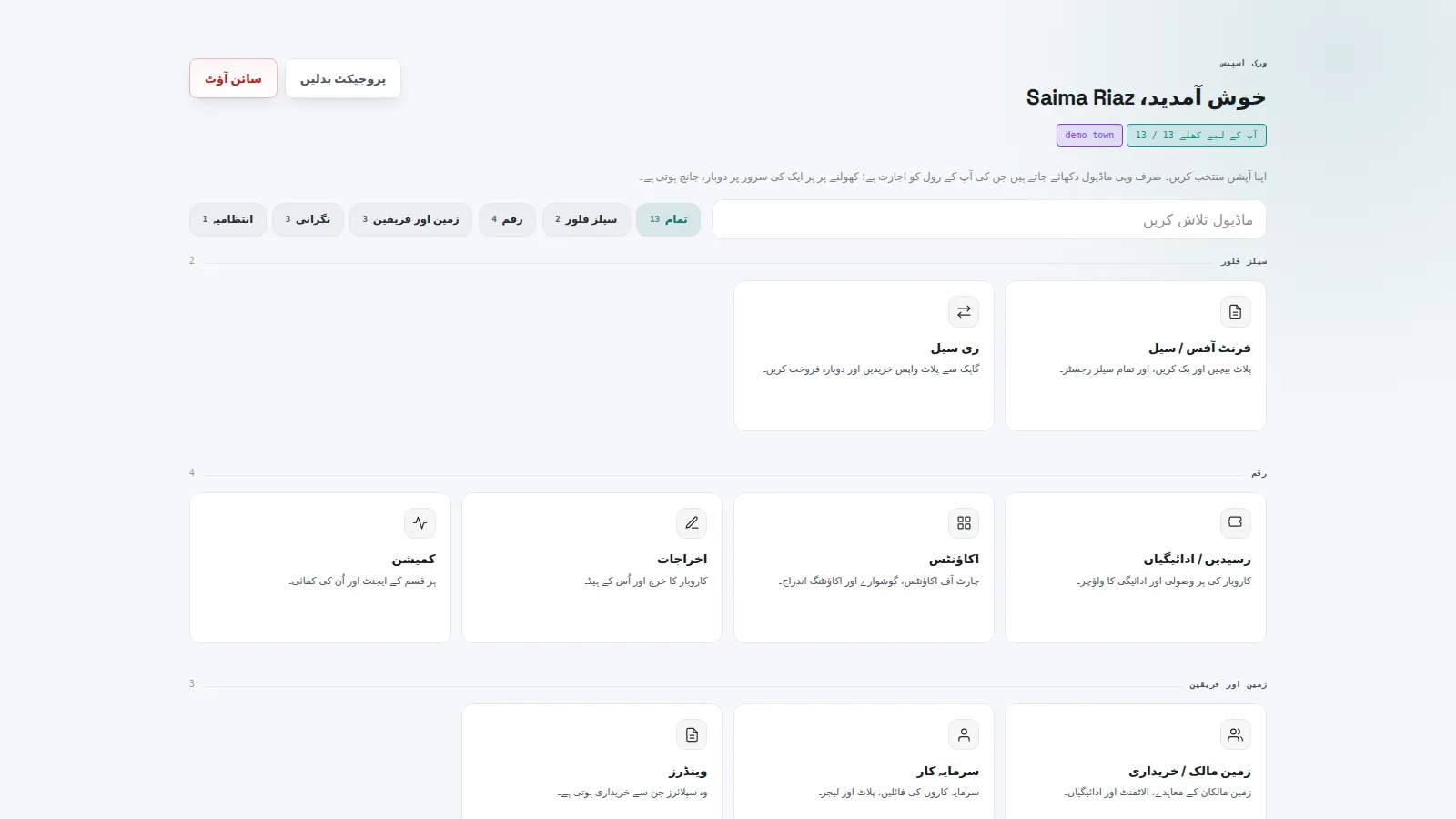Open the اخراجات module title
The height and width of the screenshot is (819, 1456).
(682, 559)
